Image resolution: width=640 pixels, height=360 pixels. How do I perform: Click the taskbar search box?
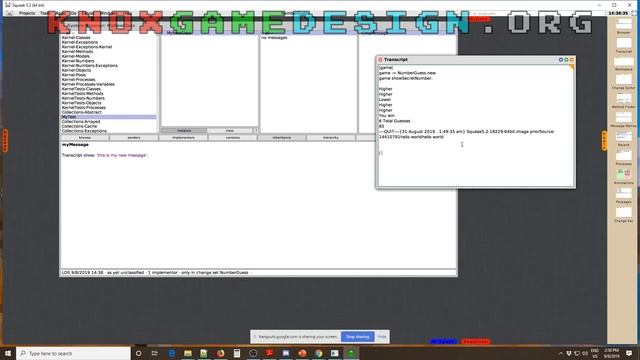73,353
